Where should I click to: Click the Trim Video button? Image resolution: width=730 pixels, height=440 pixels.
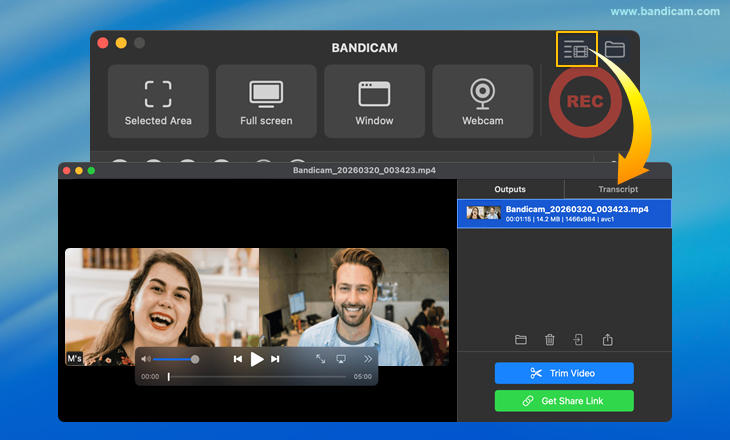tap(564, 373)
